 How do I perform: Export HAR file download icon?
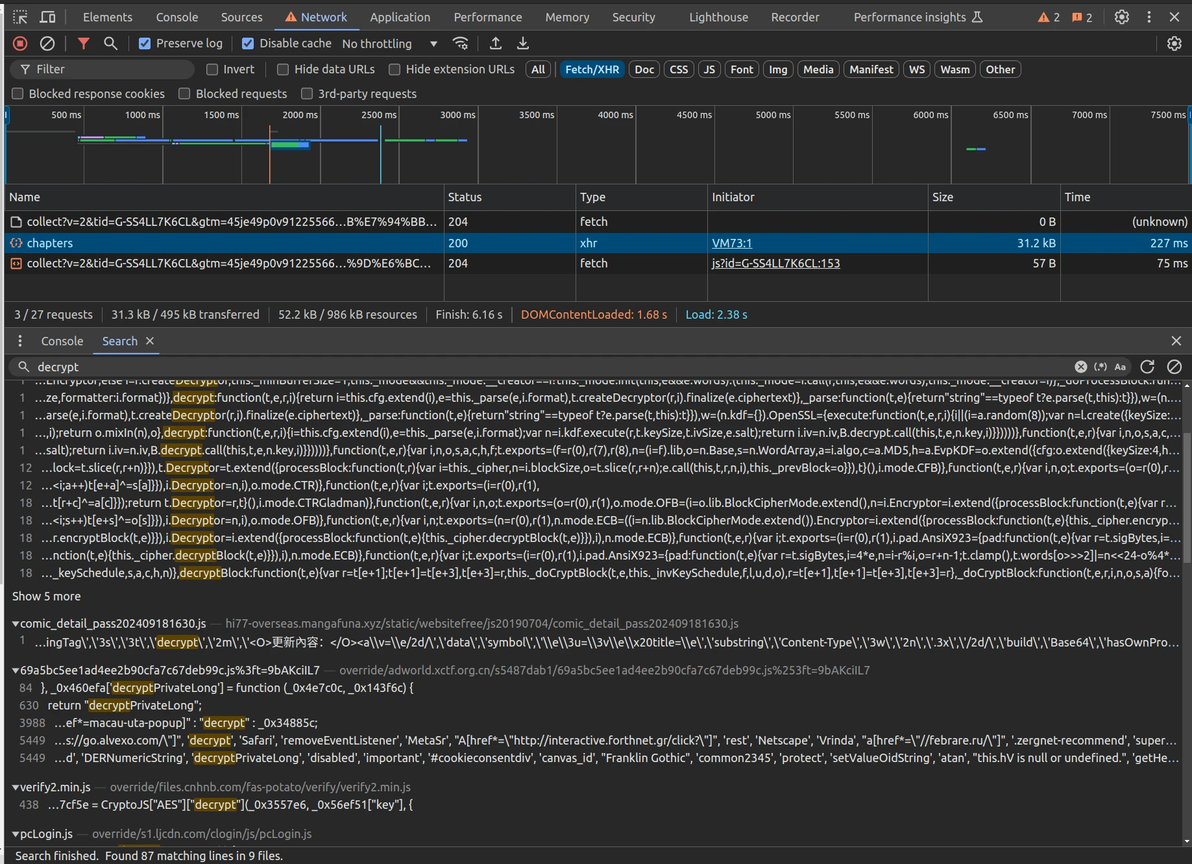click(x=523, y=43)
